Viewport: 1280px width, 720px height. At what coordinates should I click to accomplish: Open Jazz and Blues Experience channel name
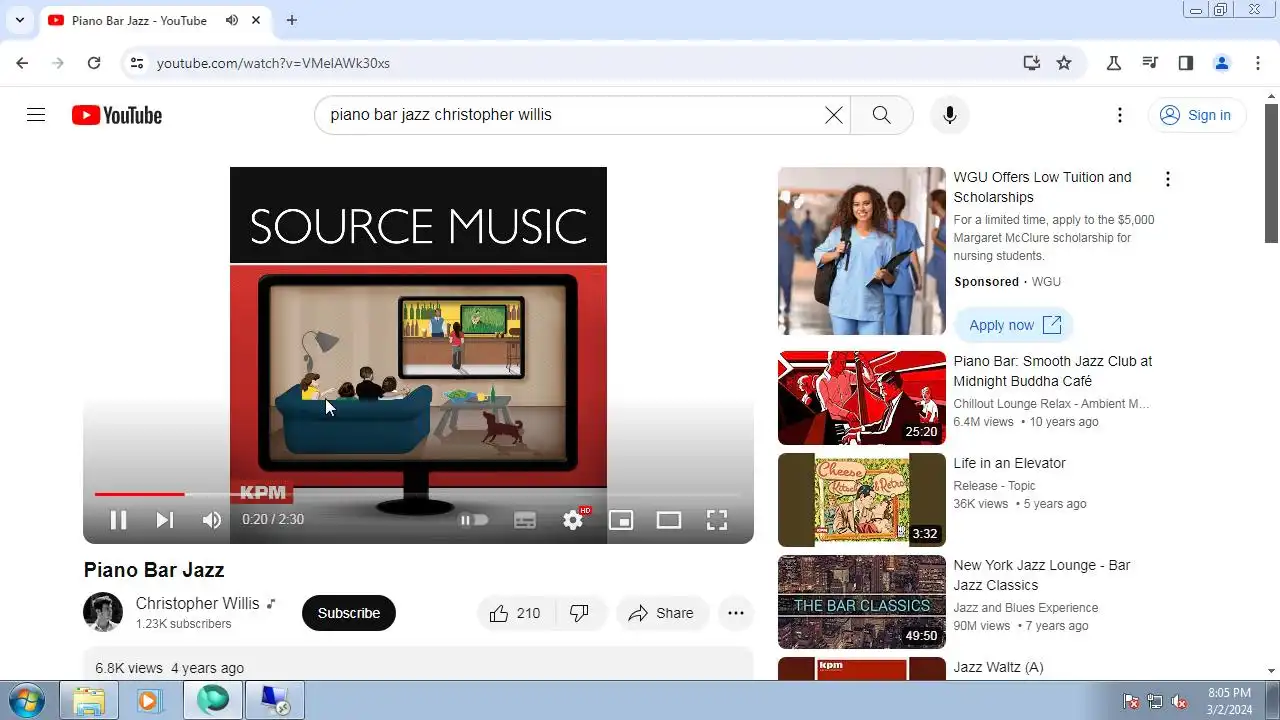pos(1026,608)
